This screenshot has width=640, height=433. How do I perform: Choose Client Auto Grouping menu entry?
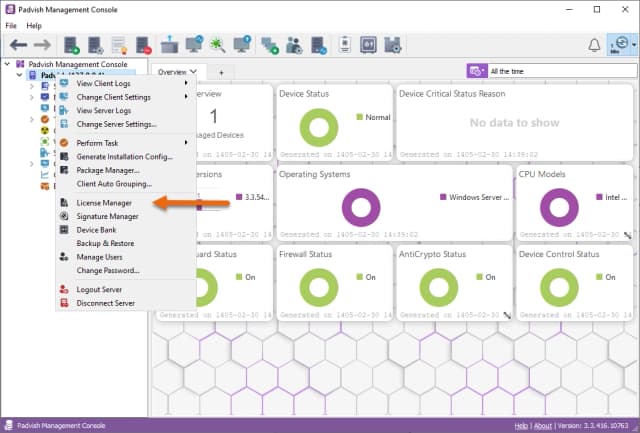[x=126, y=184]
